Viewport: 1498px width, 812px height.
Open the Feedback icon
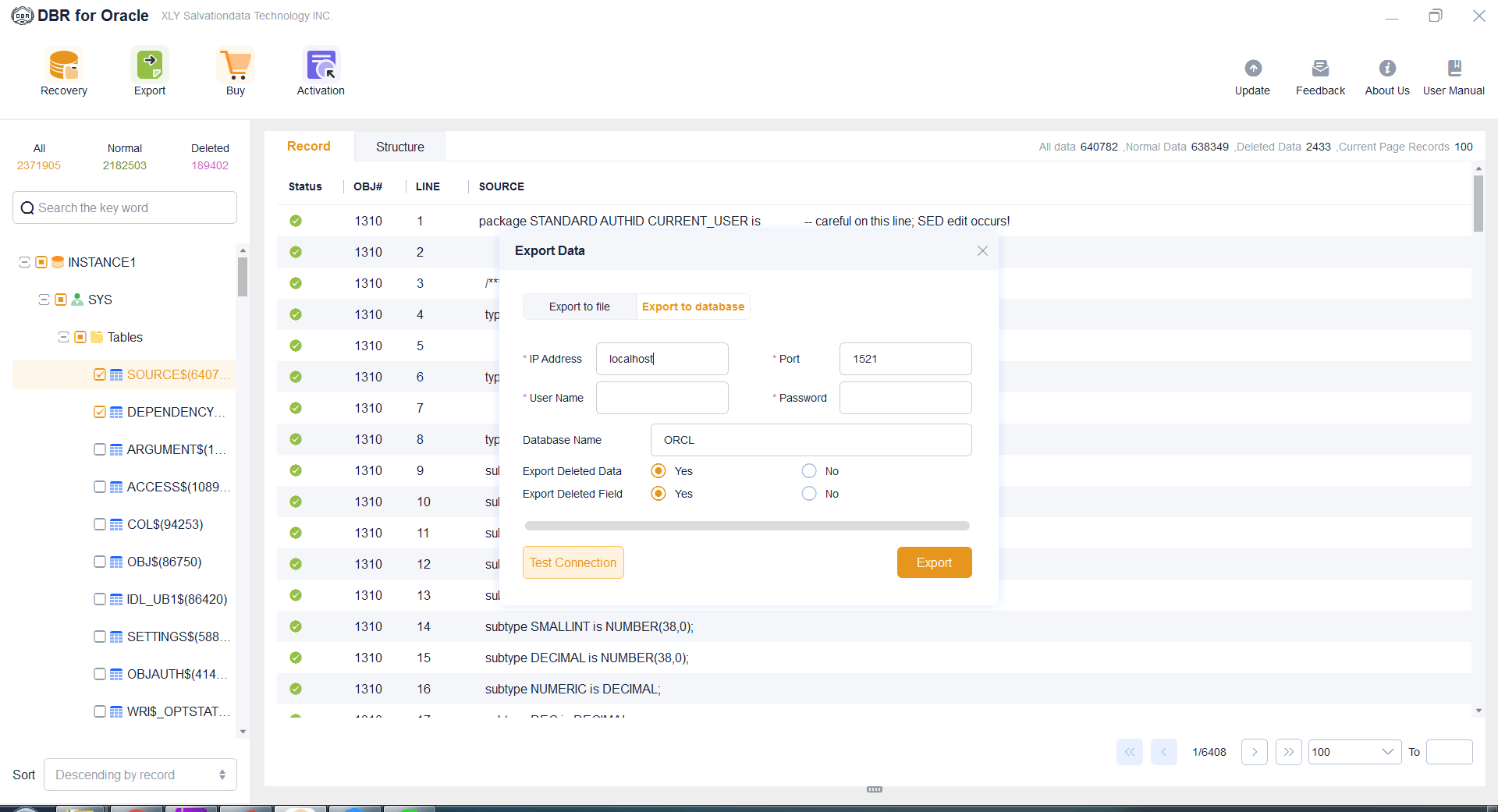pos(1320,69)
